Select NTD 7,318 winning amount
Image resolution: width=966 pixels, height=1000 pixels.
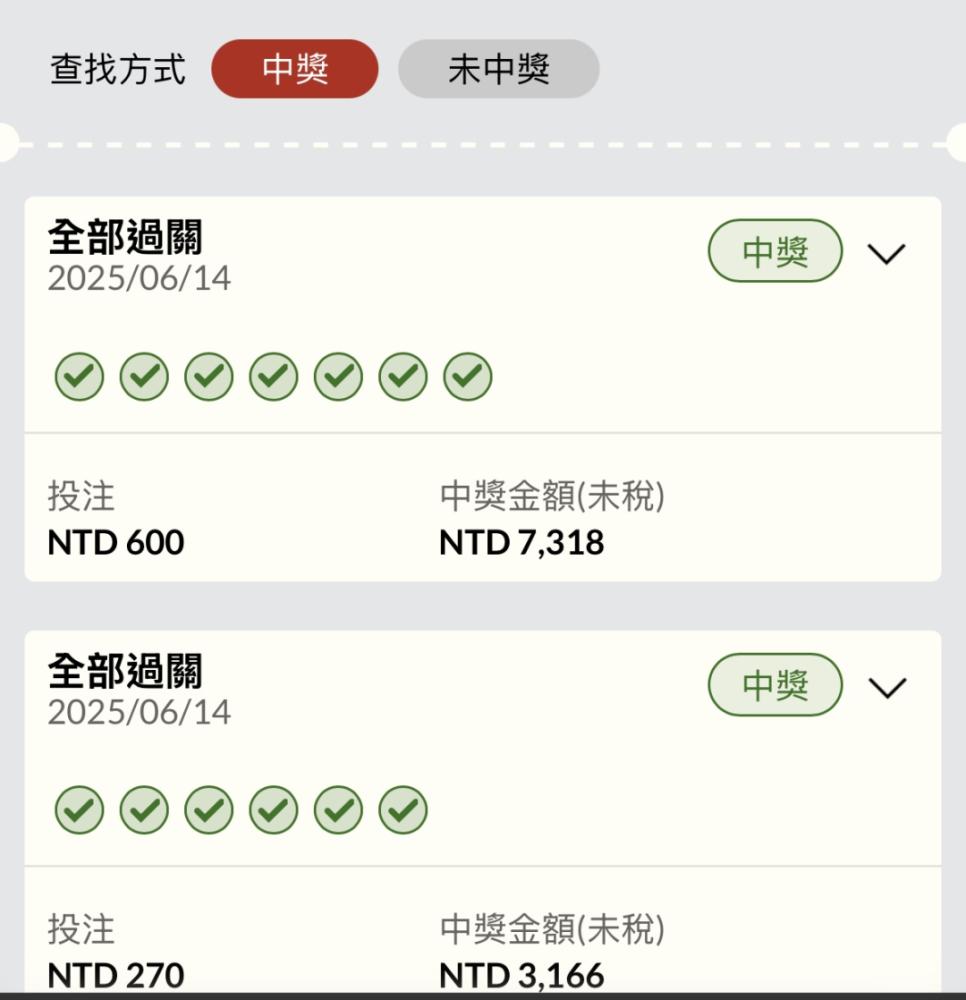pyautogui.click(x=522, y=543)
